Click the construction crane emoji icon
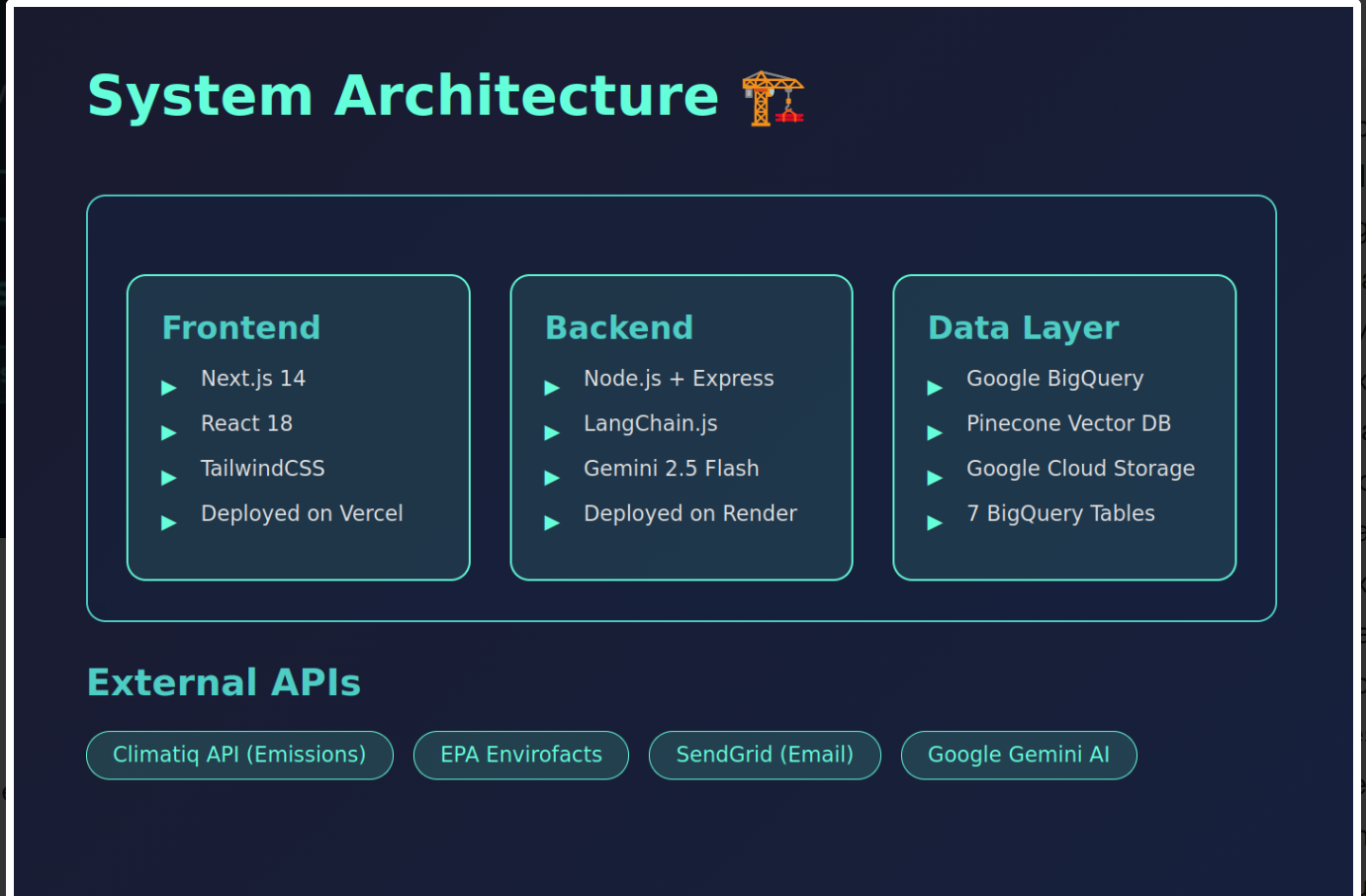 pyautogui.click(x=774, y=98)
